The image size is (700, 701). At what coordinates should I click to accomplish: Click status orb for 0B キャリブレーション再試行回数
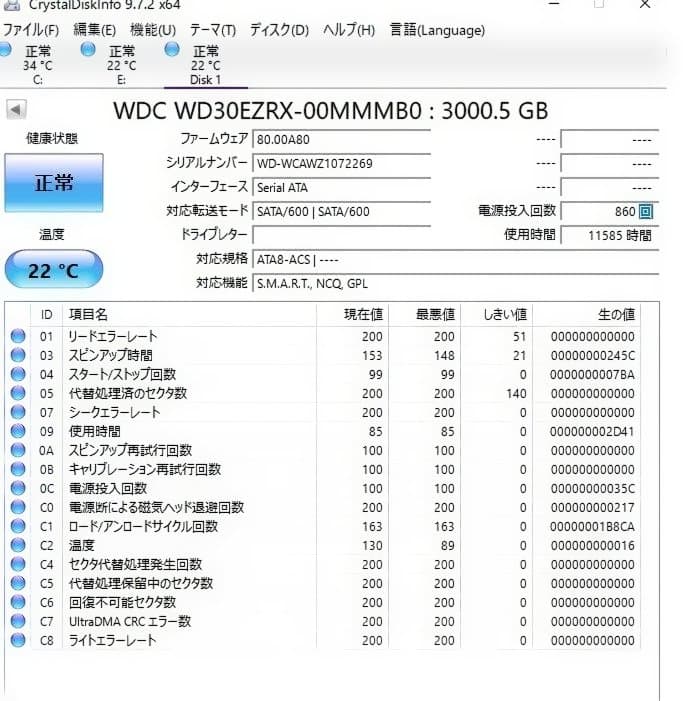click(x=18, y=469)
